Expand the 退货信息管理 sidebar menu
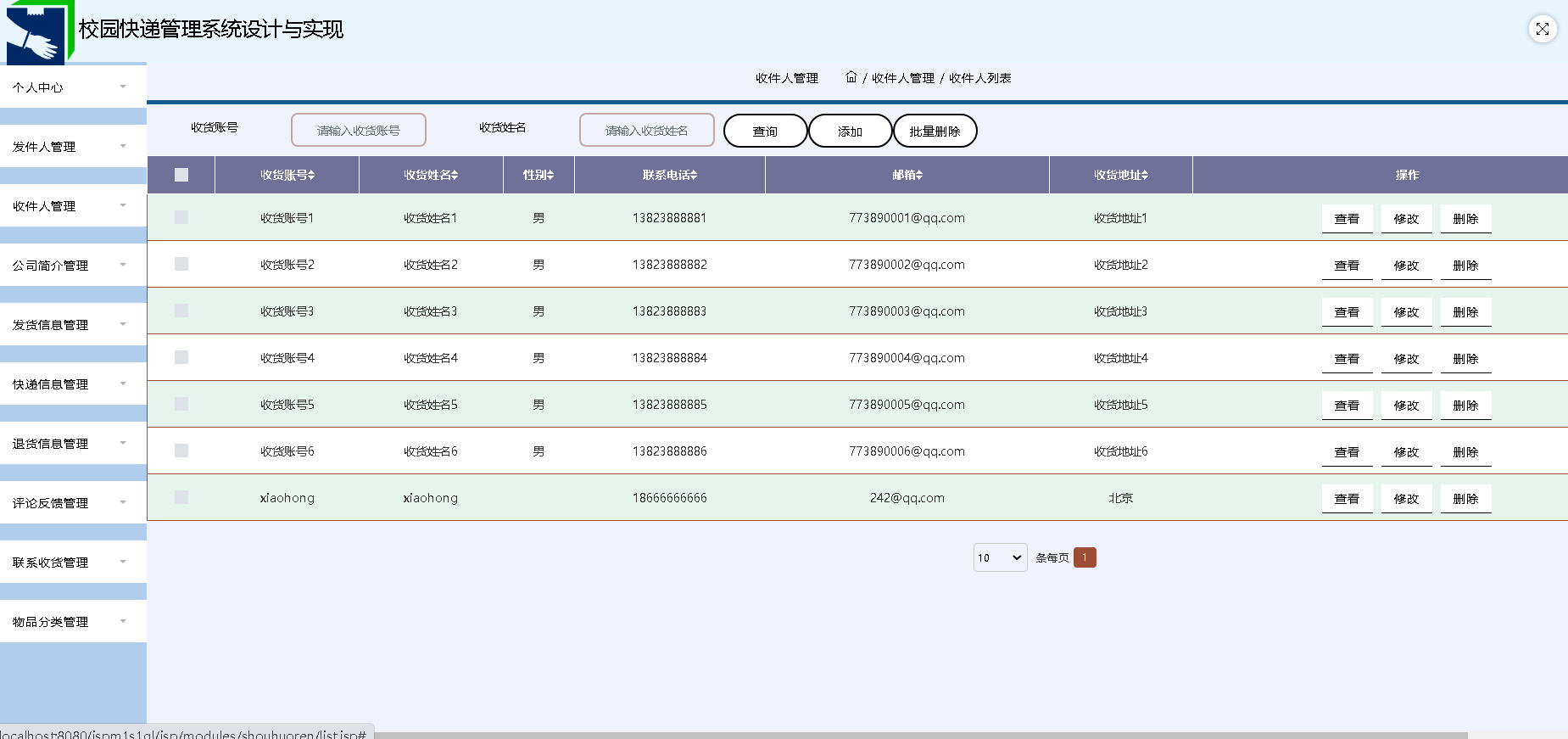 (x=73, y=443)
